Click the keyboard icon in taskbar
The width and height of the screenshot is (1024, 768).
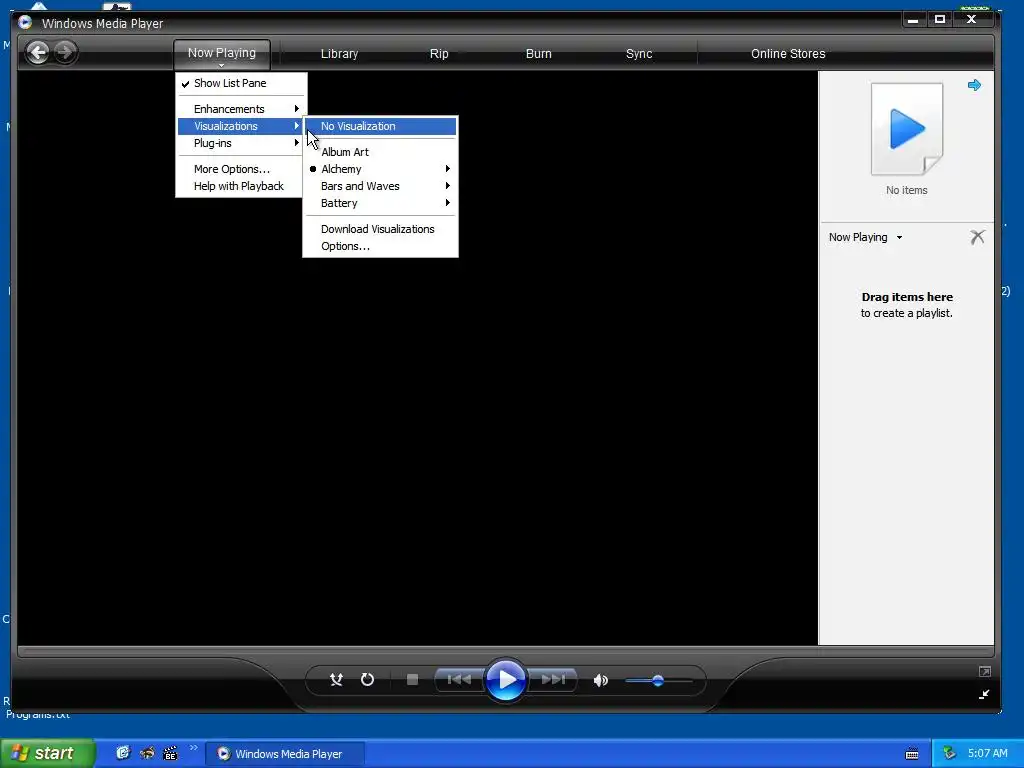912,754
